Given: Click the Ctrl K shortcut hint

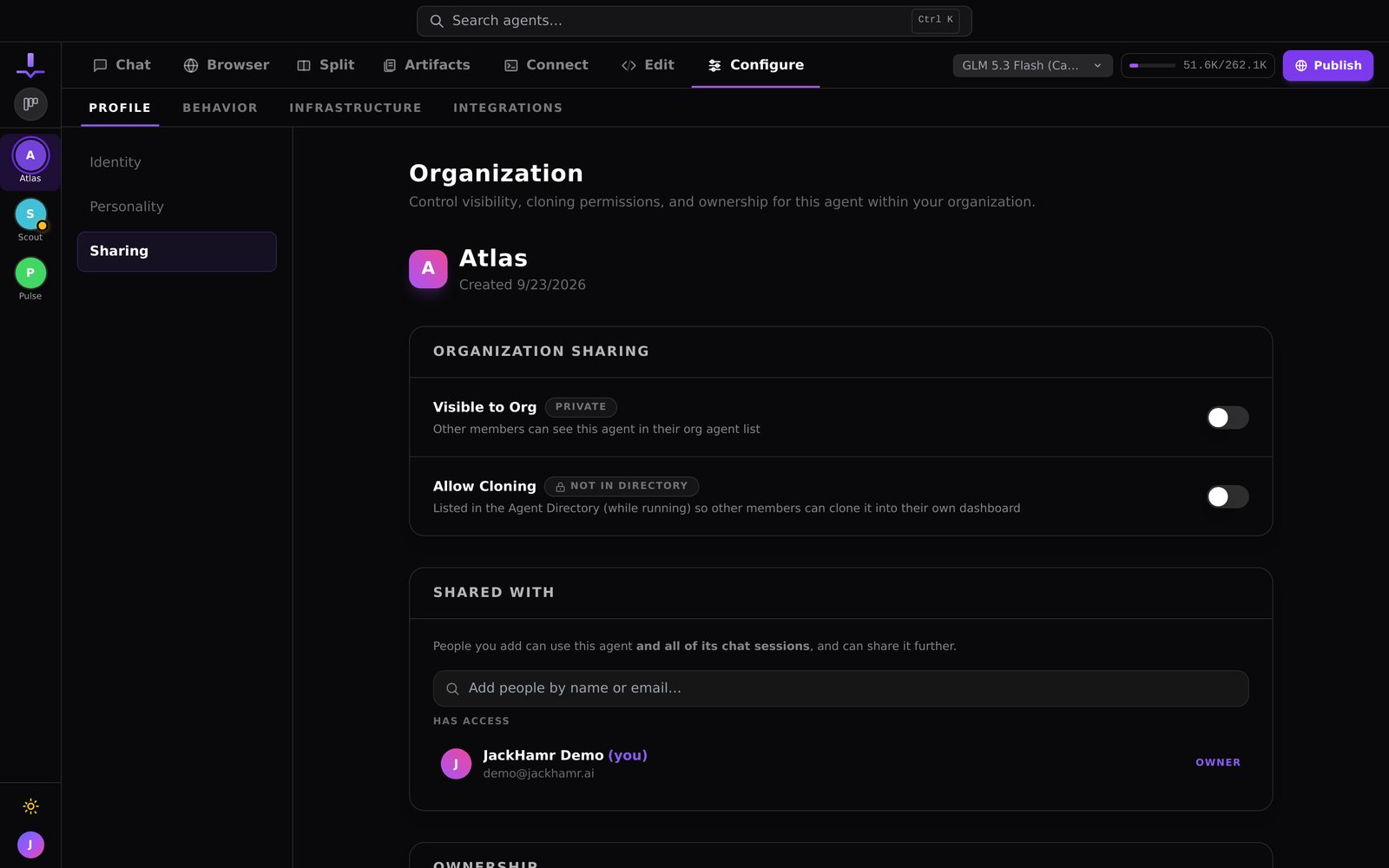Looking at the screenshot, I should click(x=935, y=20).
